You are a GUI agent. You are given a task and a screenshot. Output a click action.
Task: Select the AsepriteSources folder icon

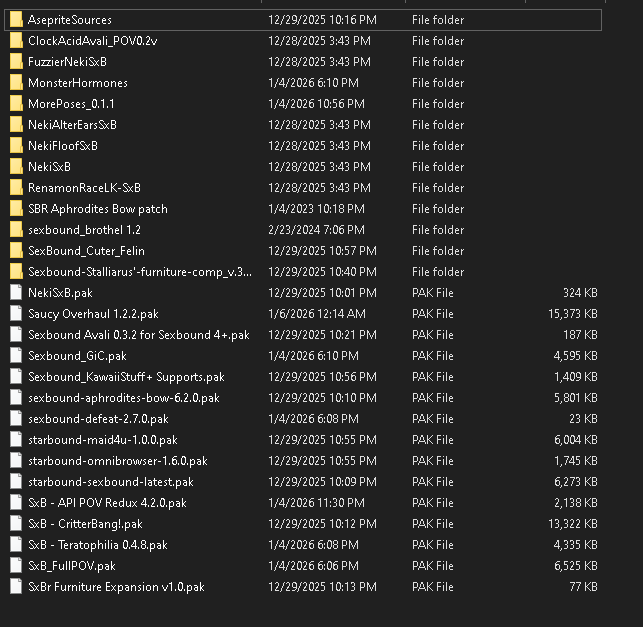tap(16, 20)
